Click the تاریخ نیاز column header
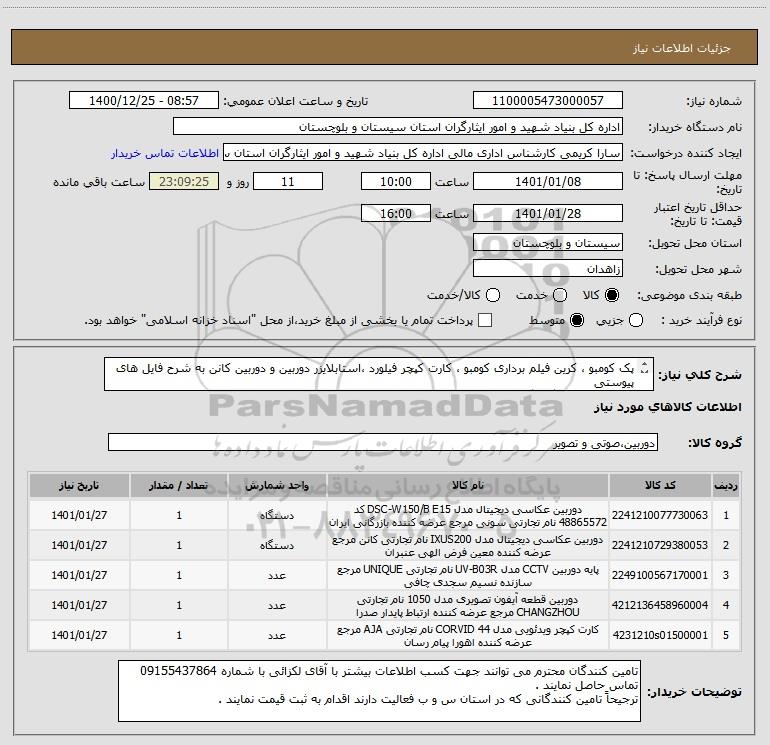Image resolution: width=770 pixels, height=745 pixels. [x=79, y=485]
